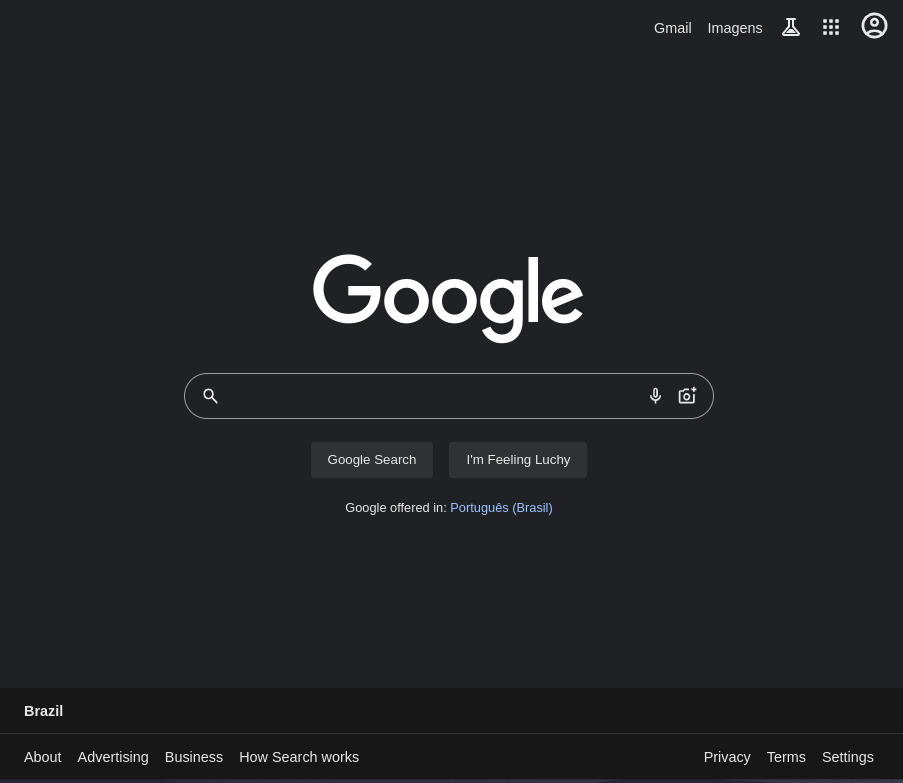Open voice search with the microphone icon

tap(655, 395)
